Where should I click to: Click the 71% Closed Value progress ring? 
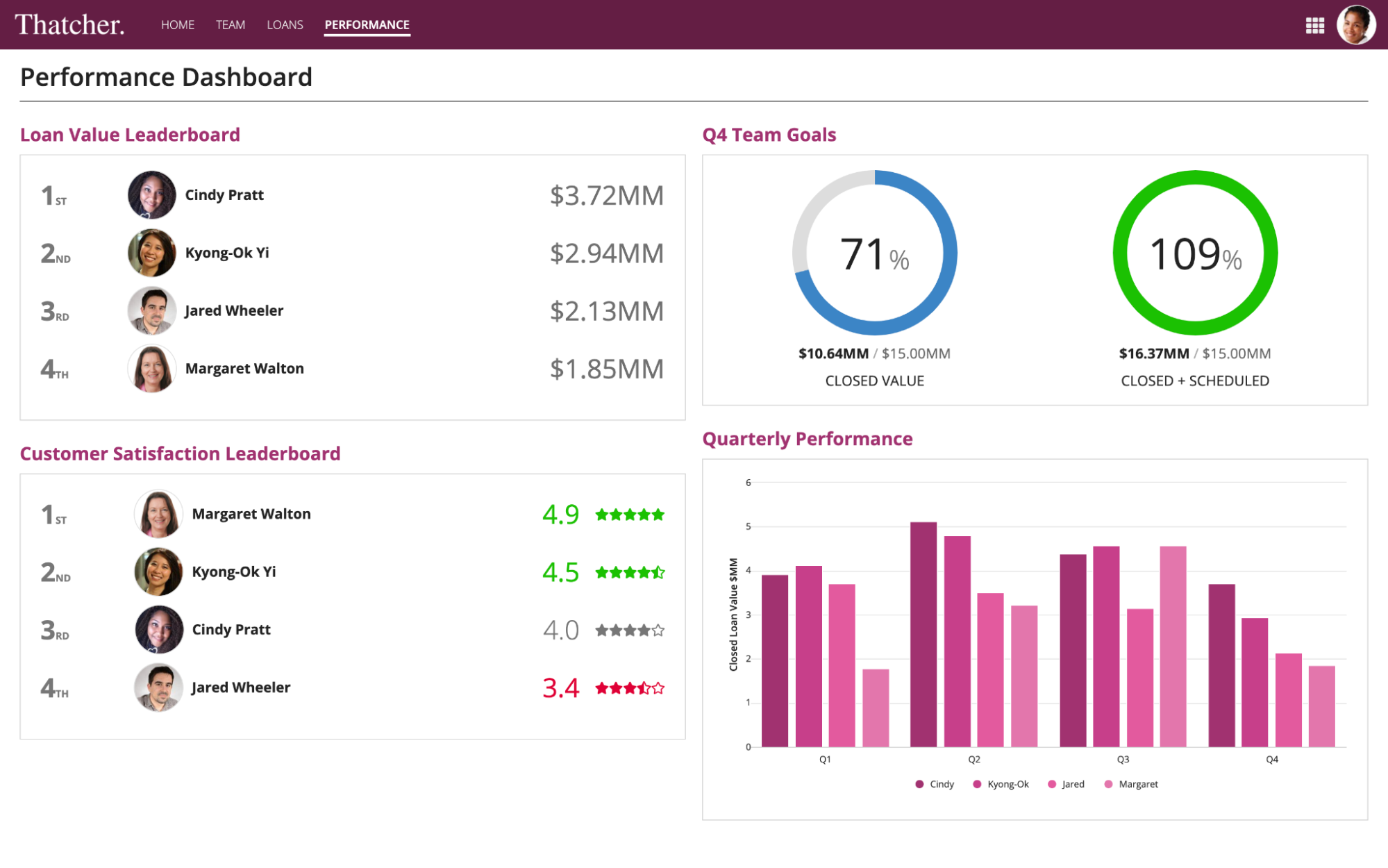point(875,253)
